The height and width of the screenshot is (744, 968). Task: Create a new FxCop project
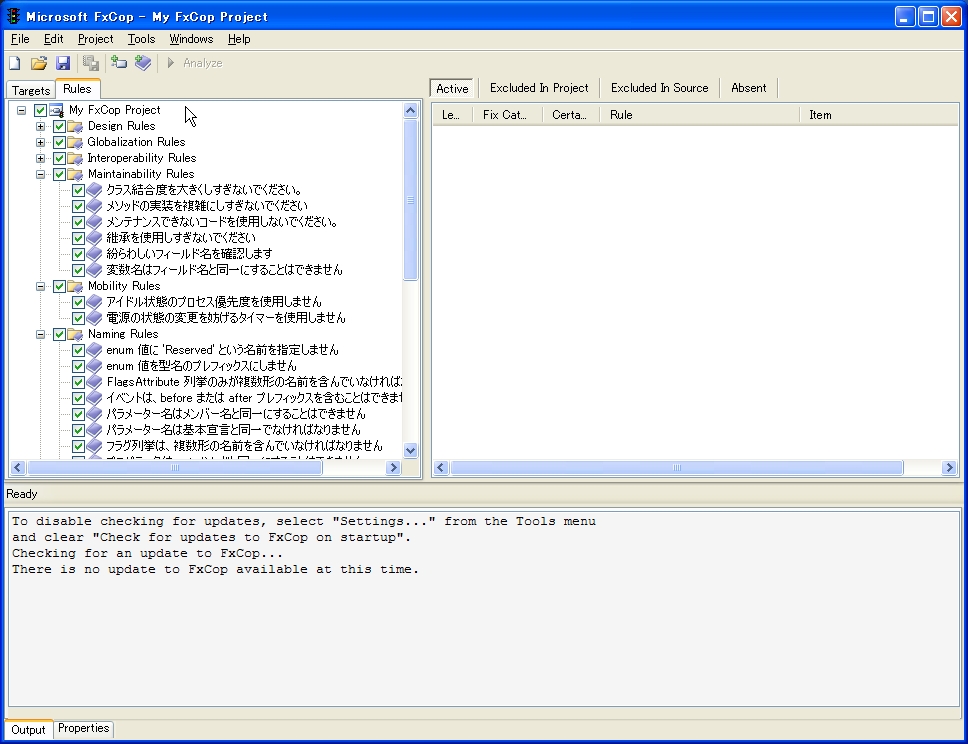[x=14, y=62]
